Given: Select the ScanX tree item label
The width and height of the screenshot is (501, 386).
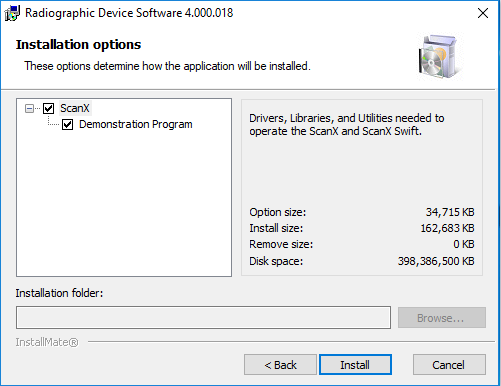Looking at the screenshot, I should click(x=75, y=108).
